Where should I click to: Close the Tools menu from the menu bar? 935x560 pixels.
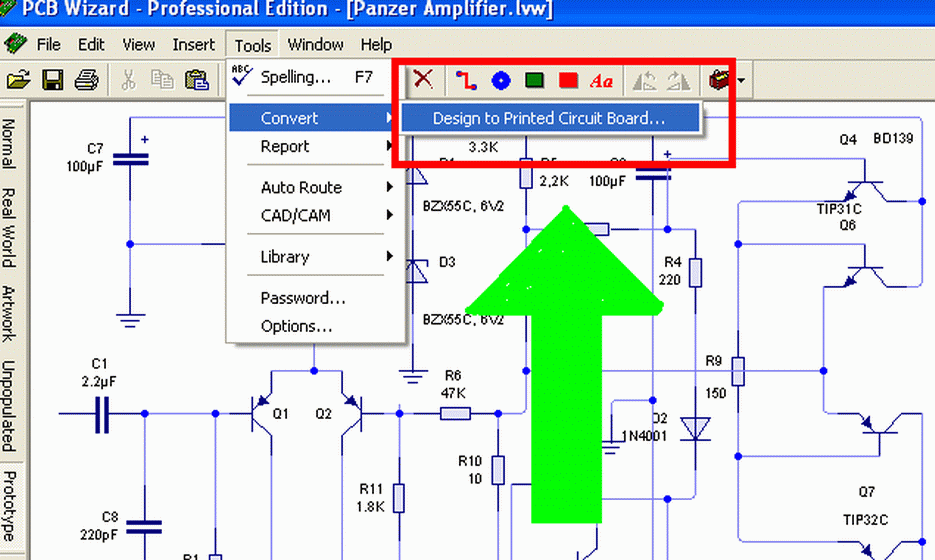point(252,45)
